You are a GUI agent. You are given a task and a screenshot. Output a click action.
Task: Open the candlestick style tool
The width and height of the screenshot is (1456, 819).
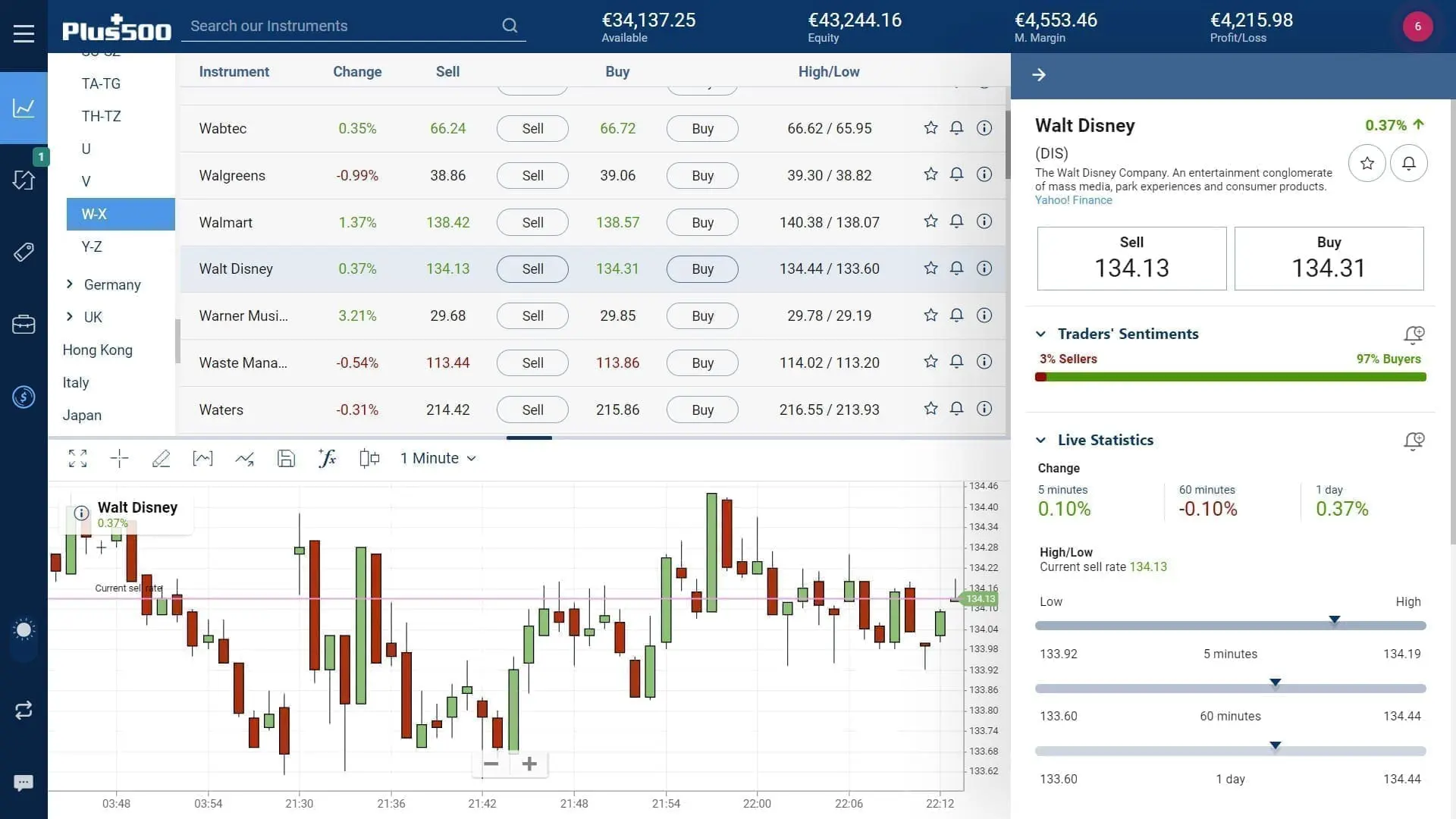click(369, 458)
